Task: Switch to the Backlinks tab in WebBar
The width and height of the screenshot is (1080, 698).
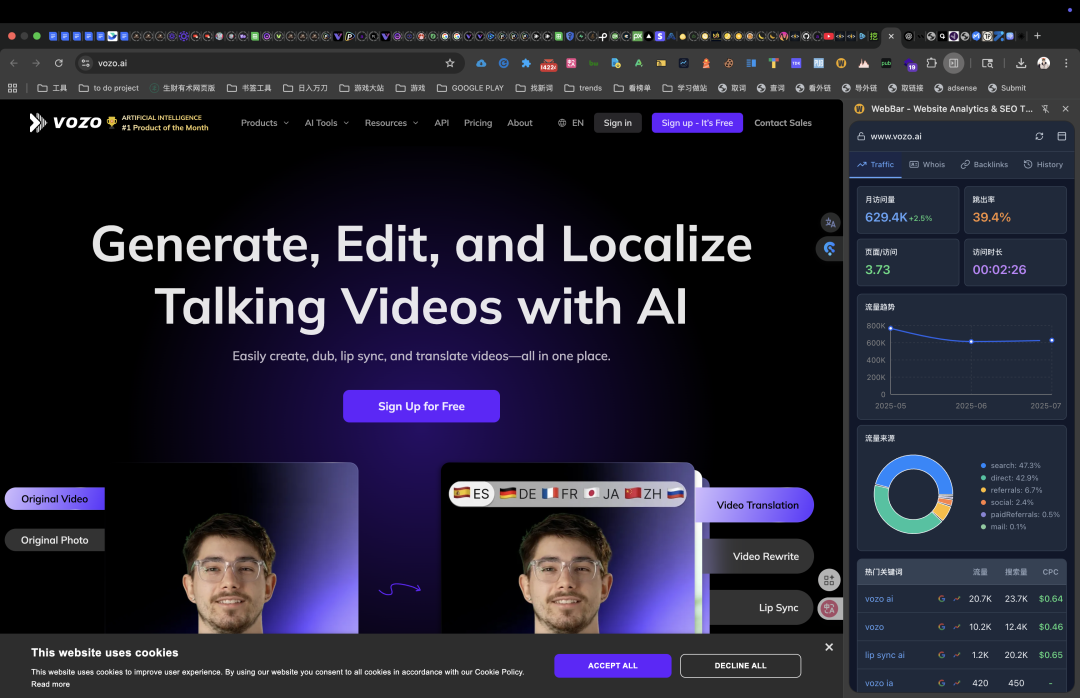Action: coord(984,165)
